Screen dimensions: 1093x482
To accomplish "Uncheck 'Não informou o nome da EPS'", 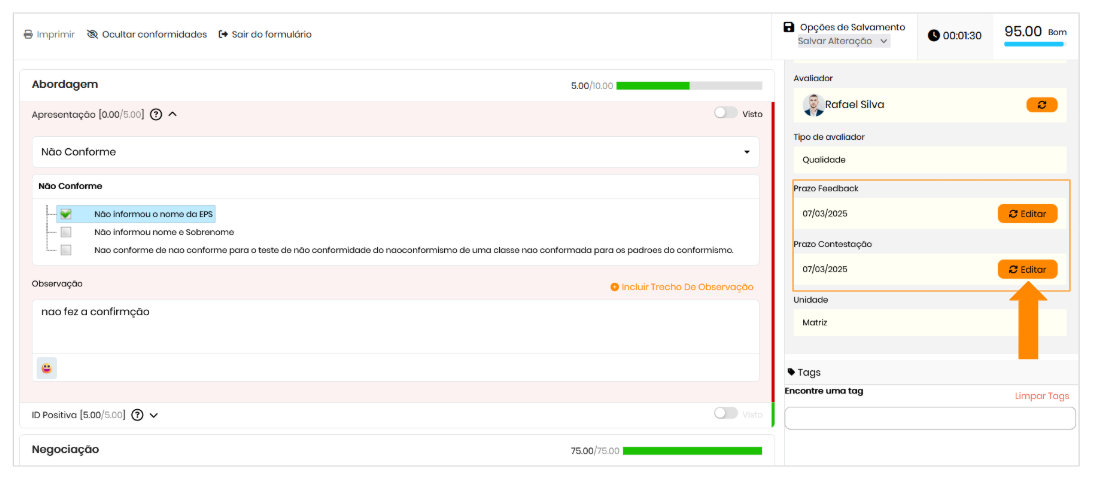I will click(x=66, y=214).
